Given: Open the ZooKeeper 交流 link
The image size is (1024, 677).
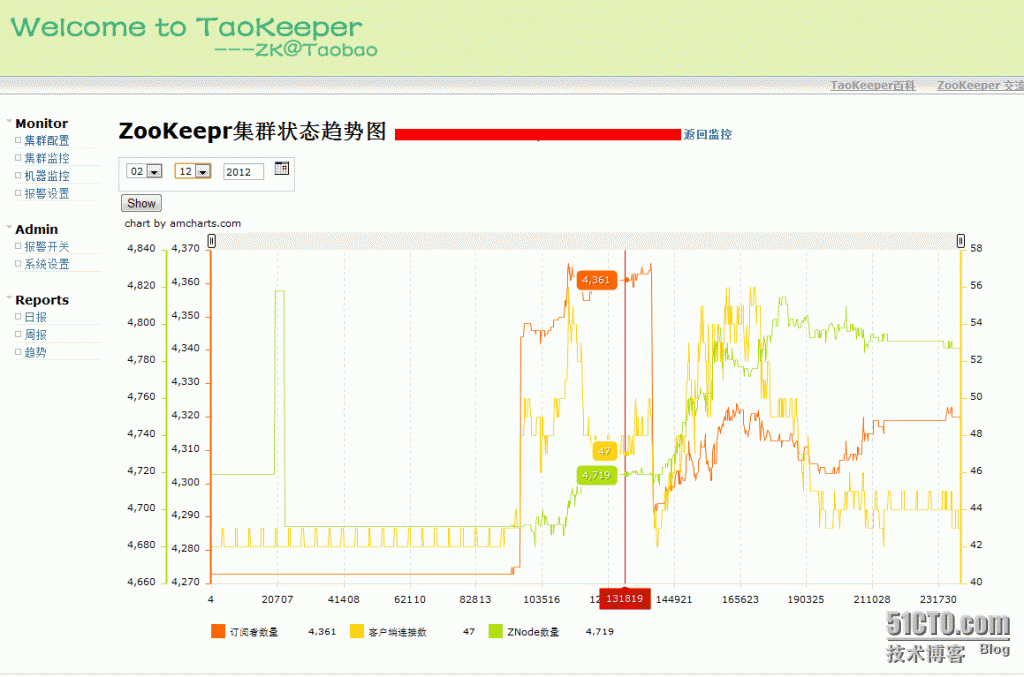Looking at the screenshot, I should [980, 86].
